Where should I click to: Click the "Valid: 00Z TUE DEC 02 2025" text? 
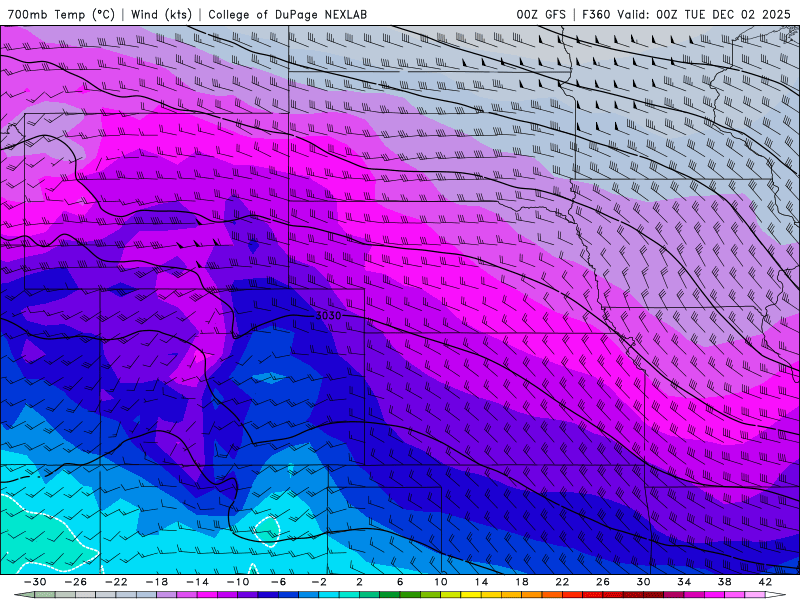pos(704,14)
